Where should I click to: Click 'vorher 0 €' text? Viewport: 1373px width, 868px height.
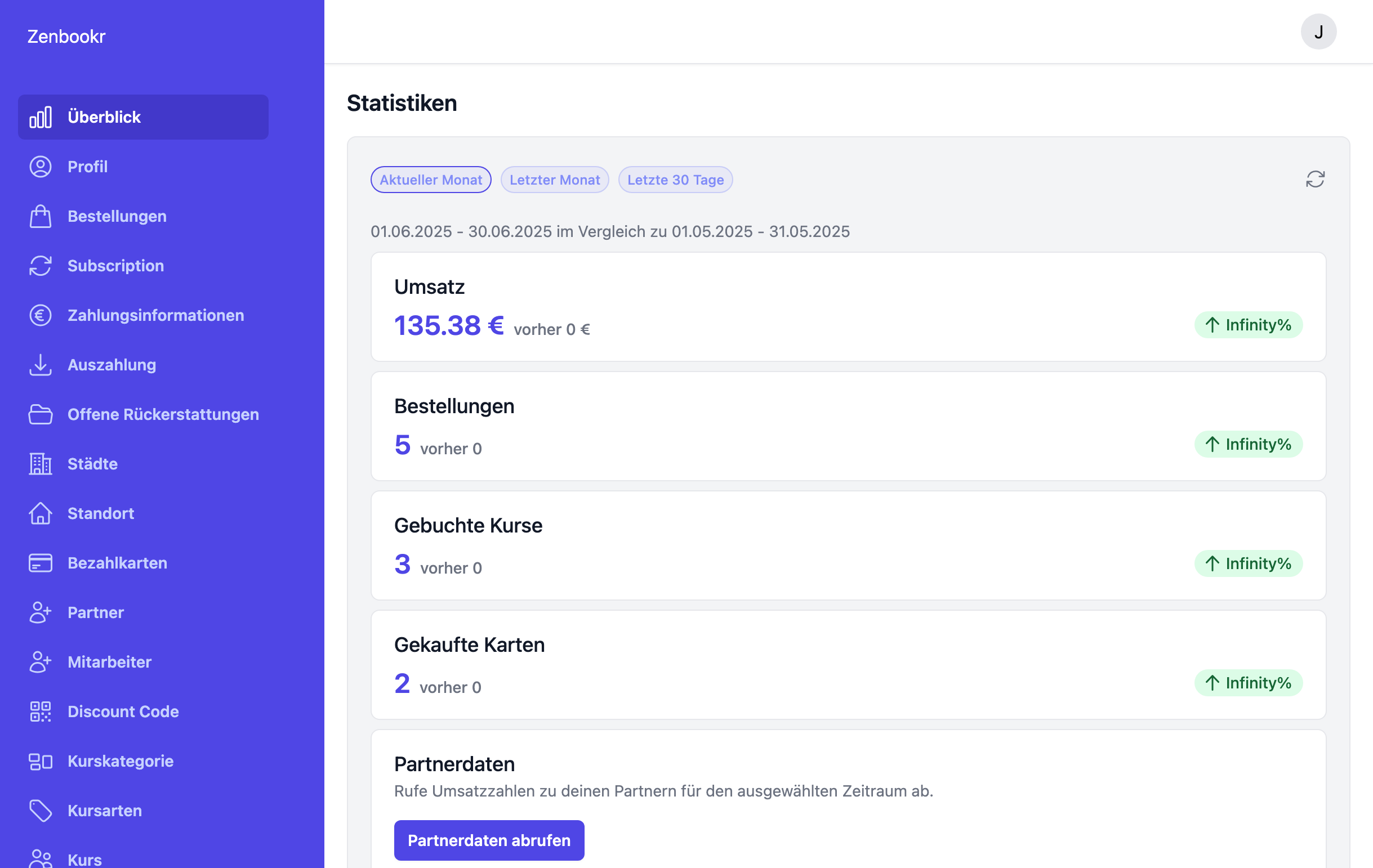click(x=551, y=329)
